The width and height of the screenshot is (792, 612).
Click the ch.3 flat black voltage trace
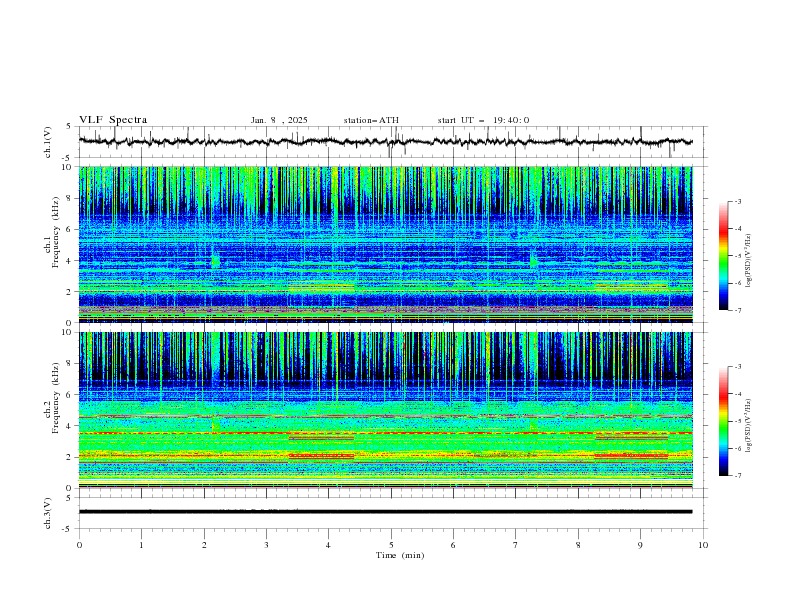[385, 512]
